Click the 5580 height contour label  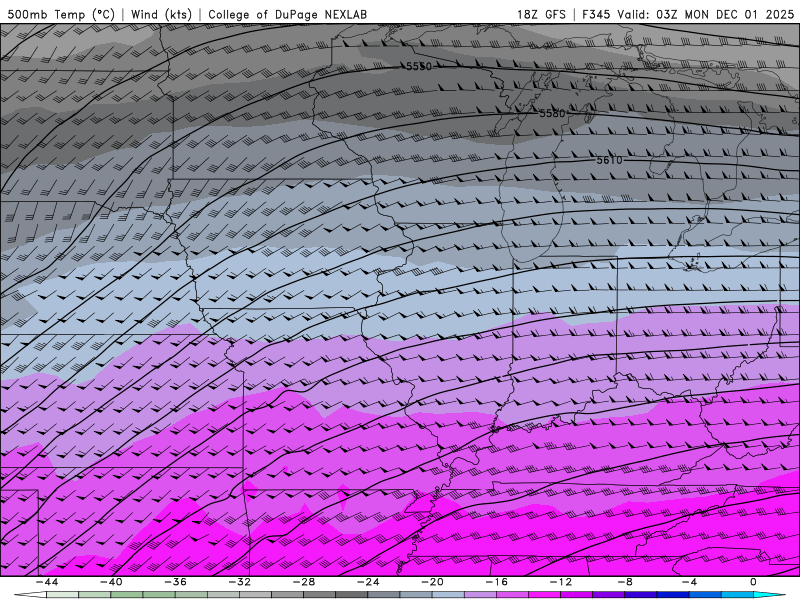tap(553, 113)
